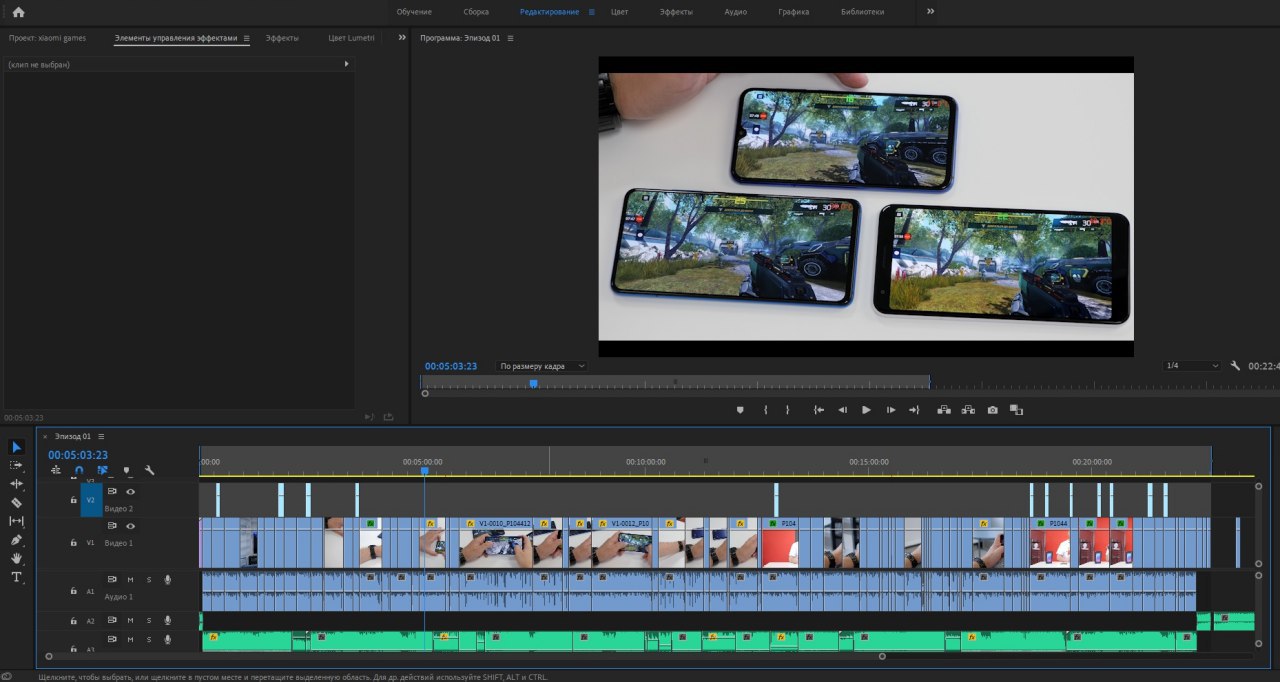Toggle timeline snapping magnet
Image resolution: width=1280 pixels, height=682 pixels.
(79, 470)
